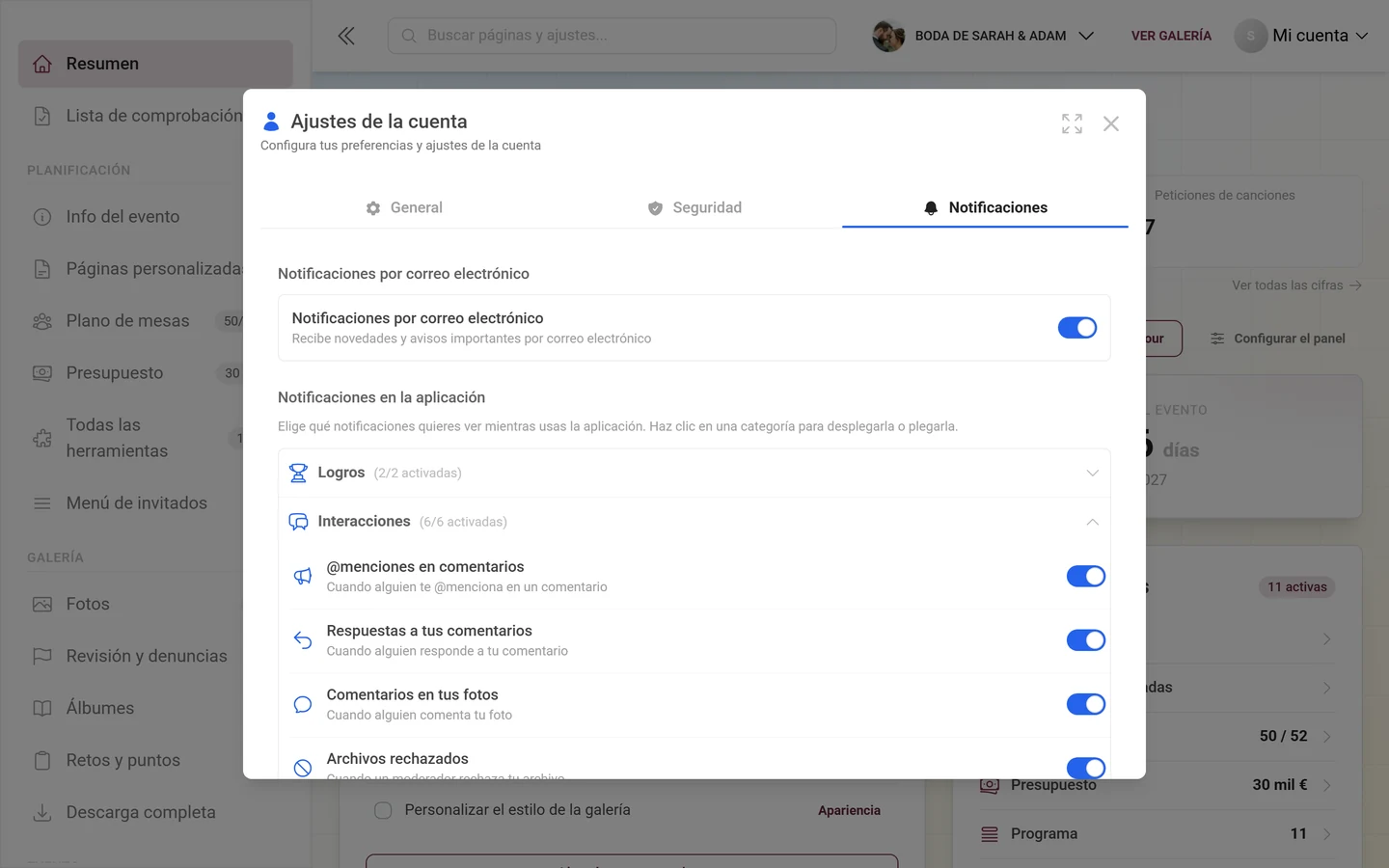Click the info icon for Info del evento
This screenshot has width=1389, height=868.
[42, 217]
